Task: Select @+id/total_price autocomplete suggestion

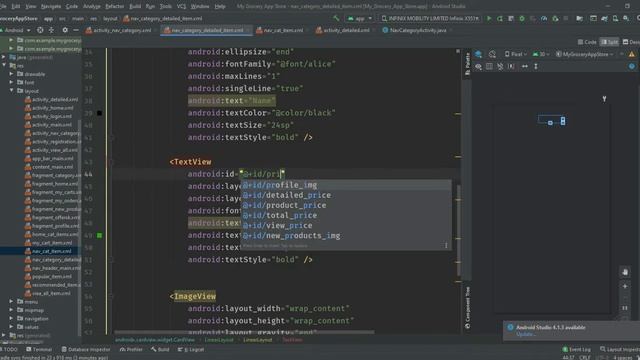Action: [346, 216]
